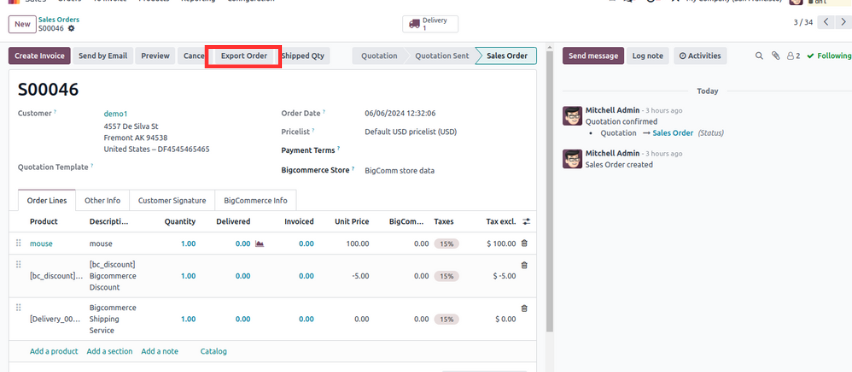Open the Delivery smart button
The image size is (852, 372).
point(430,24)
